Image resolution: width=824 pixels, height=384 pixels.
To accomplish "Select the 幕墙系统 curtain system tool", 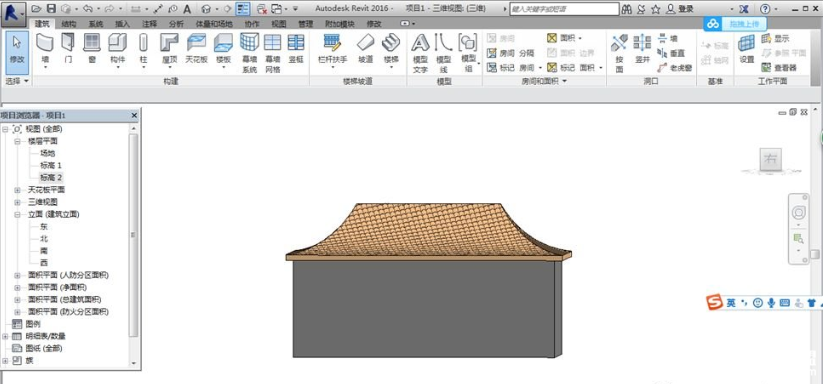I will tap(250, 53).
